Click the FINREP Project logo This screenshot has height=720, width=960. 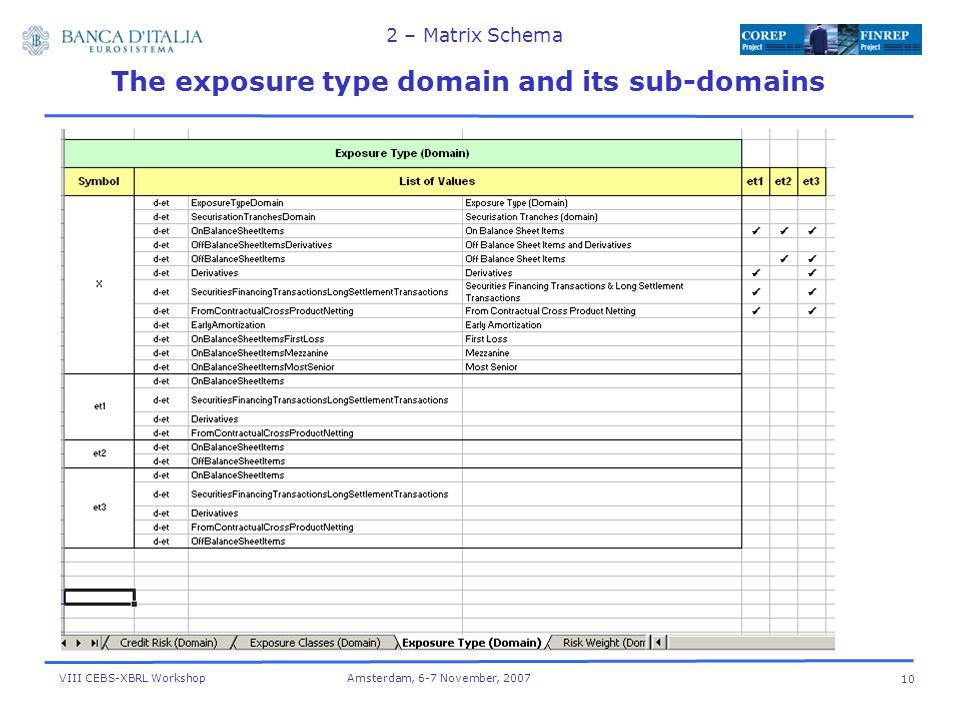[x=888, y=39]
